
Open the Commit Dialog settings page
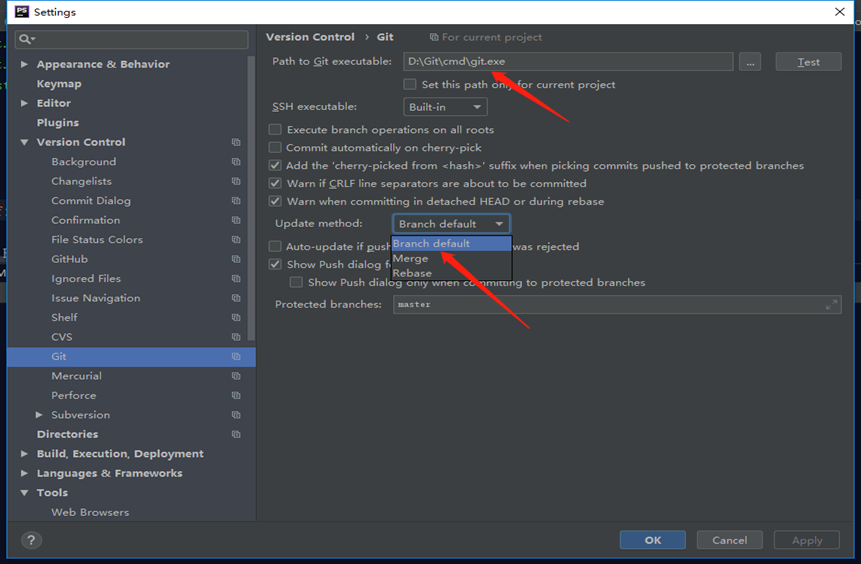91,201
